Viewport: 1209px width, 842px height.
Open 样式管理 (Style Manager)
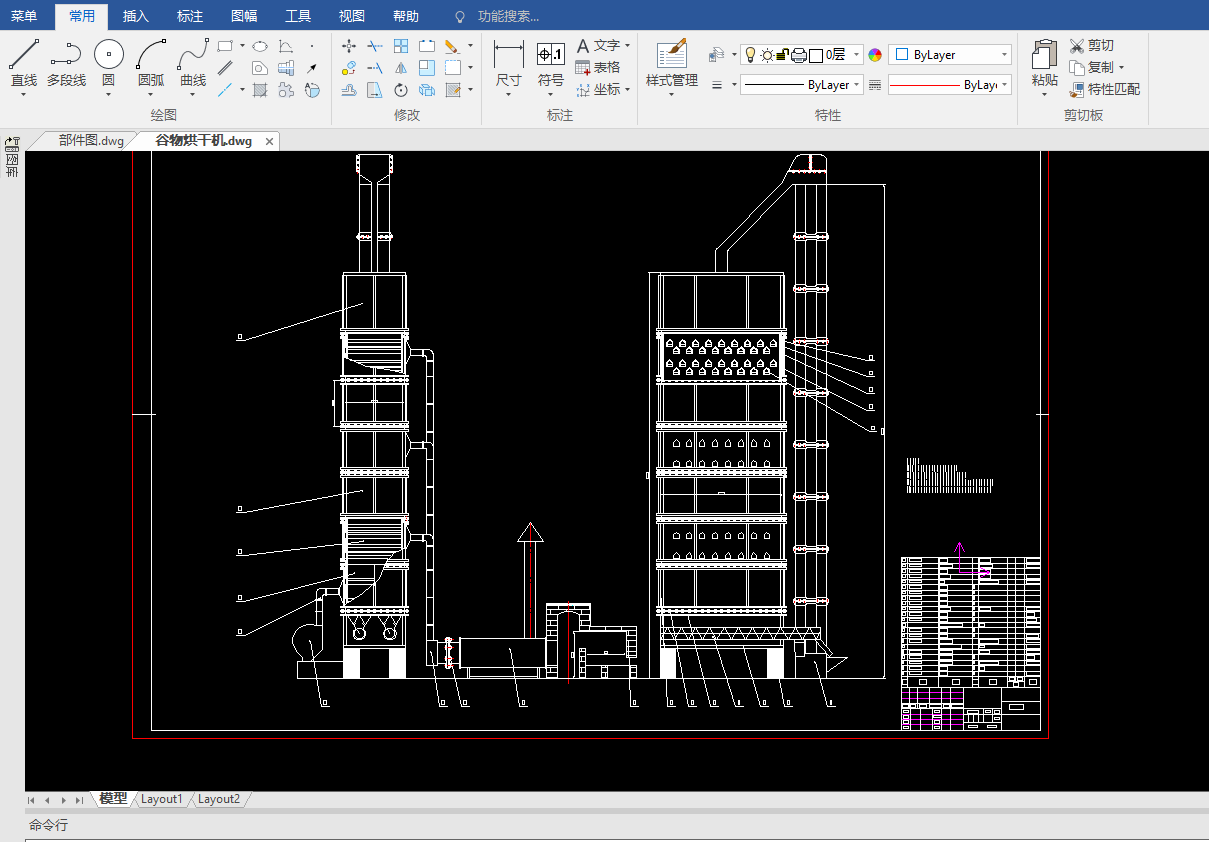tap(671, 62)
